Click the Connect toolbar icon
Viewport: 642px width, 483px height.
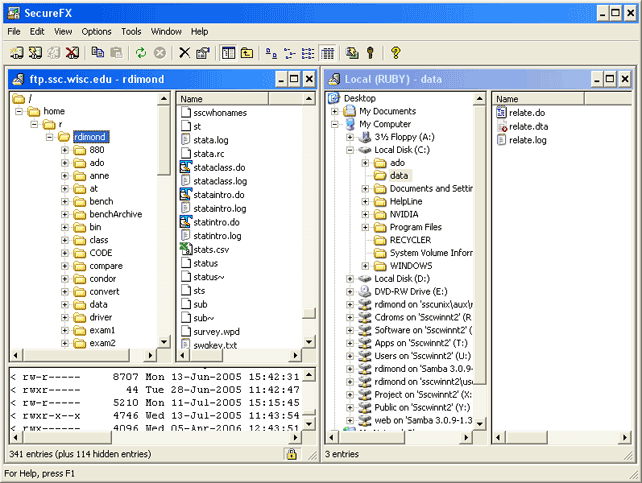click(17, 53)
